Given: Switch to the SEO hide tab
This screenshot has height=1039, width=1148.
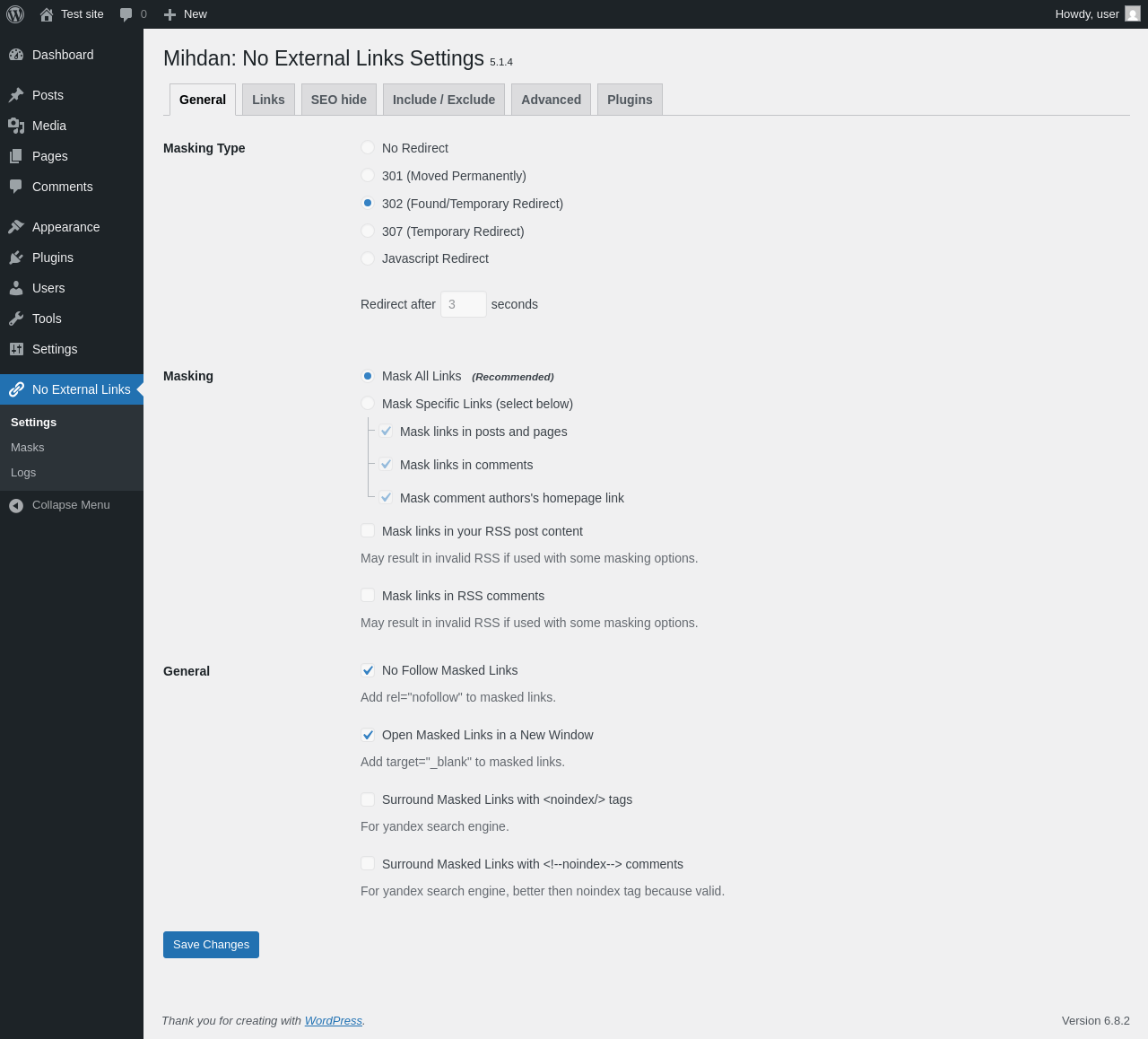Looking at the screenshot, I should click(339, 100).
